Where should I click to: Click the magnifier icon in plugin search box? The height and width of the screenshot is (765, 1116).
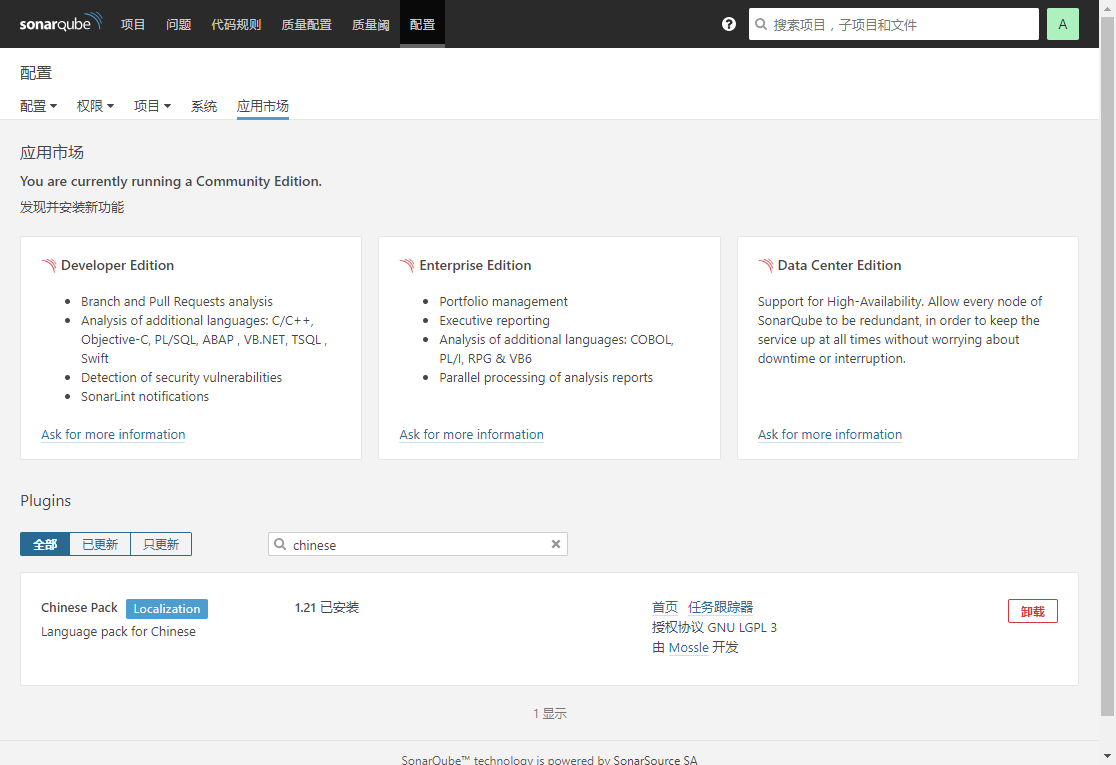[280, 544]
